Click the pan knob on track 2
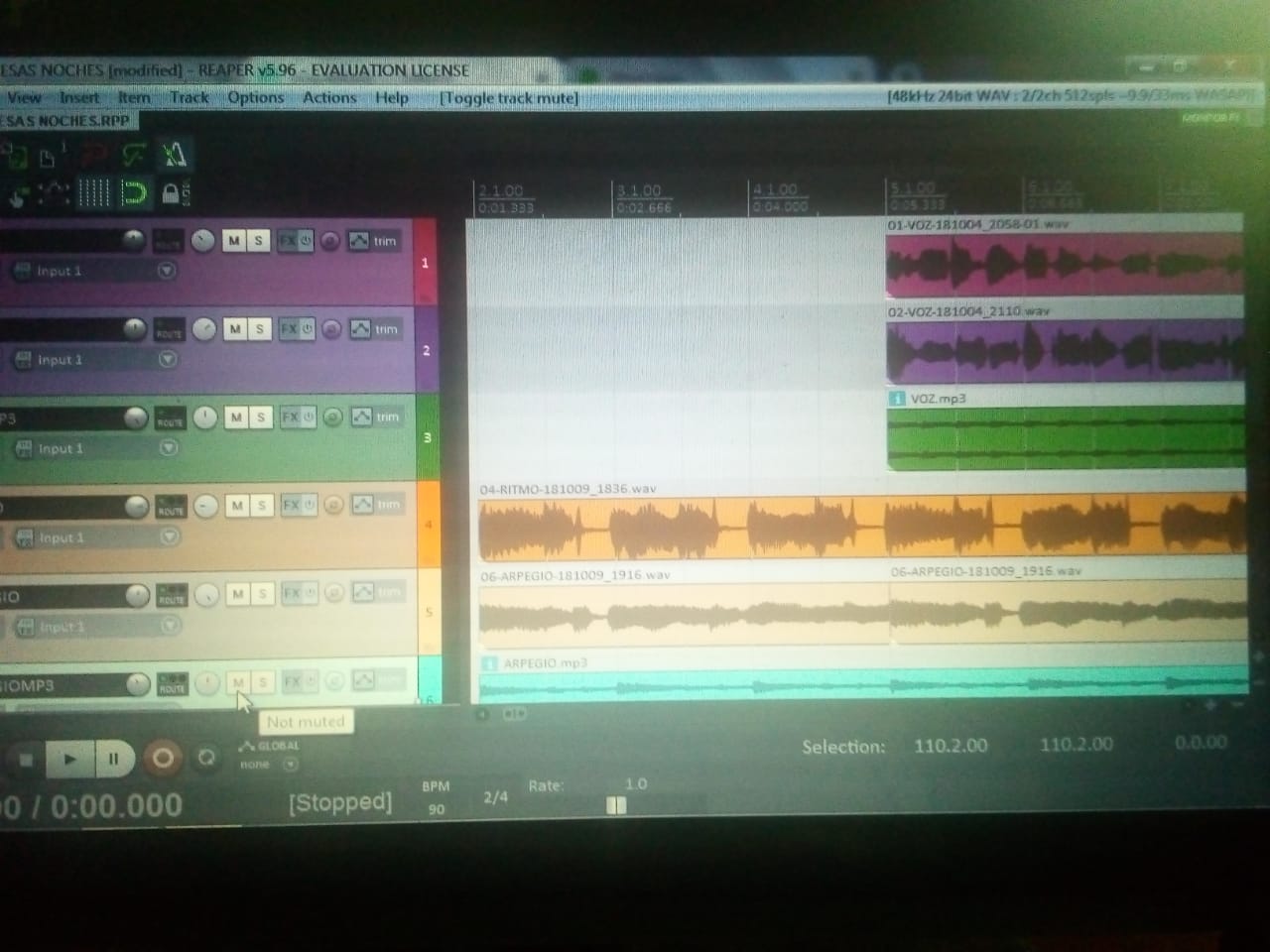The height and width of the screenshot is (952, 1270). tap(204, 329)
